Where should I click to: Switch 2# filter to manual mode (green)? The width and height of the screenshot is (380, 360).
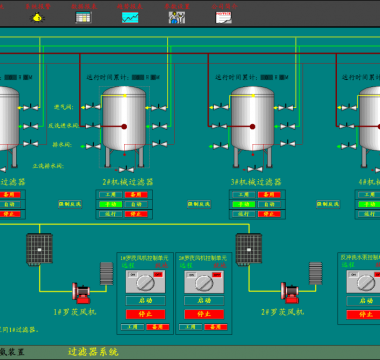pyautogui.click(x=111, y=204)
